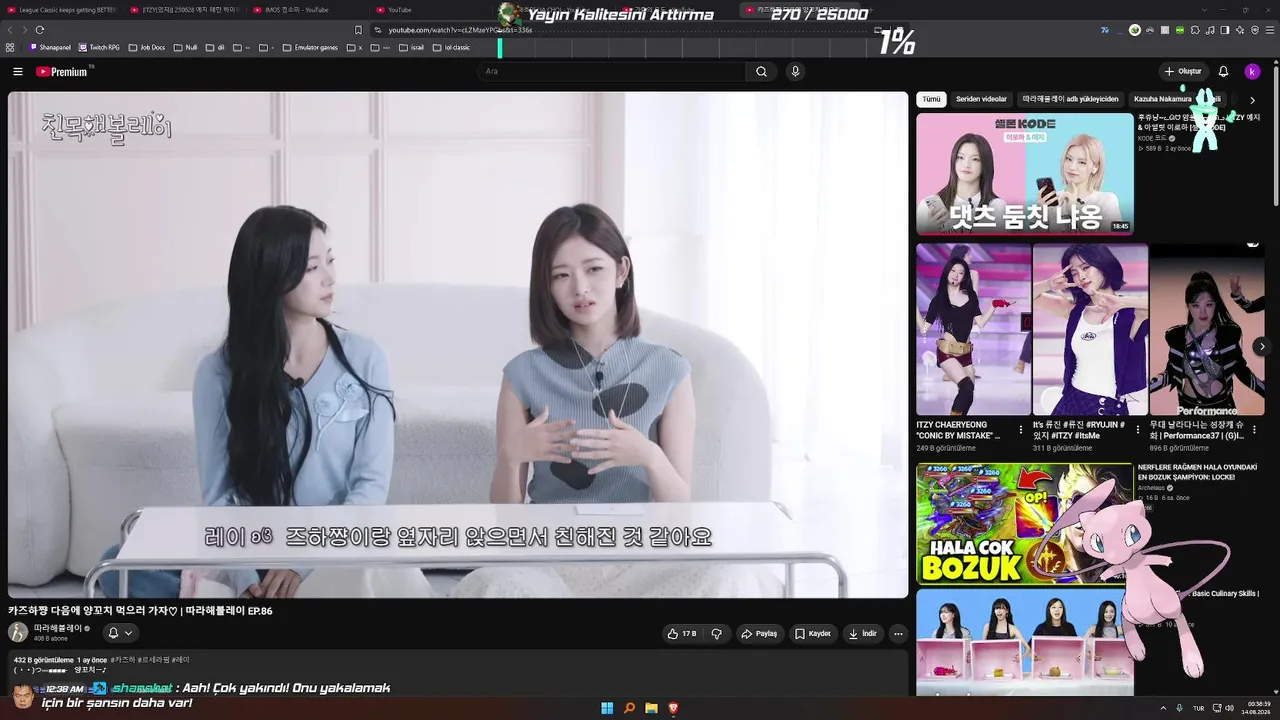The height and width of the screenshot is (720, 1280).
Task: Select the Seriden videolar filter chip
Action: [x=981, y=100]
